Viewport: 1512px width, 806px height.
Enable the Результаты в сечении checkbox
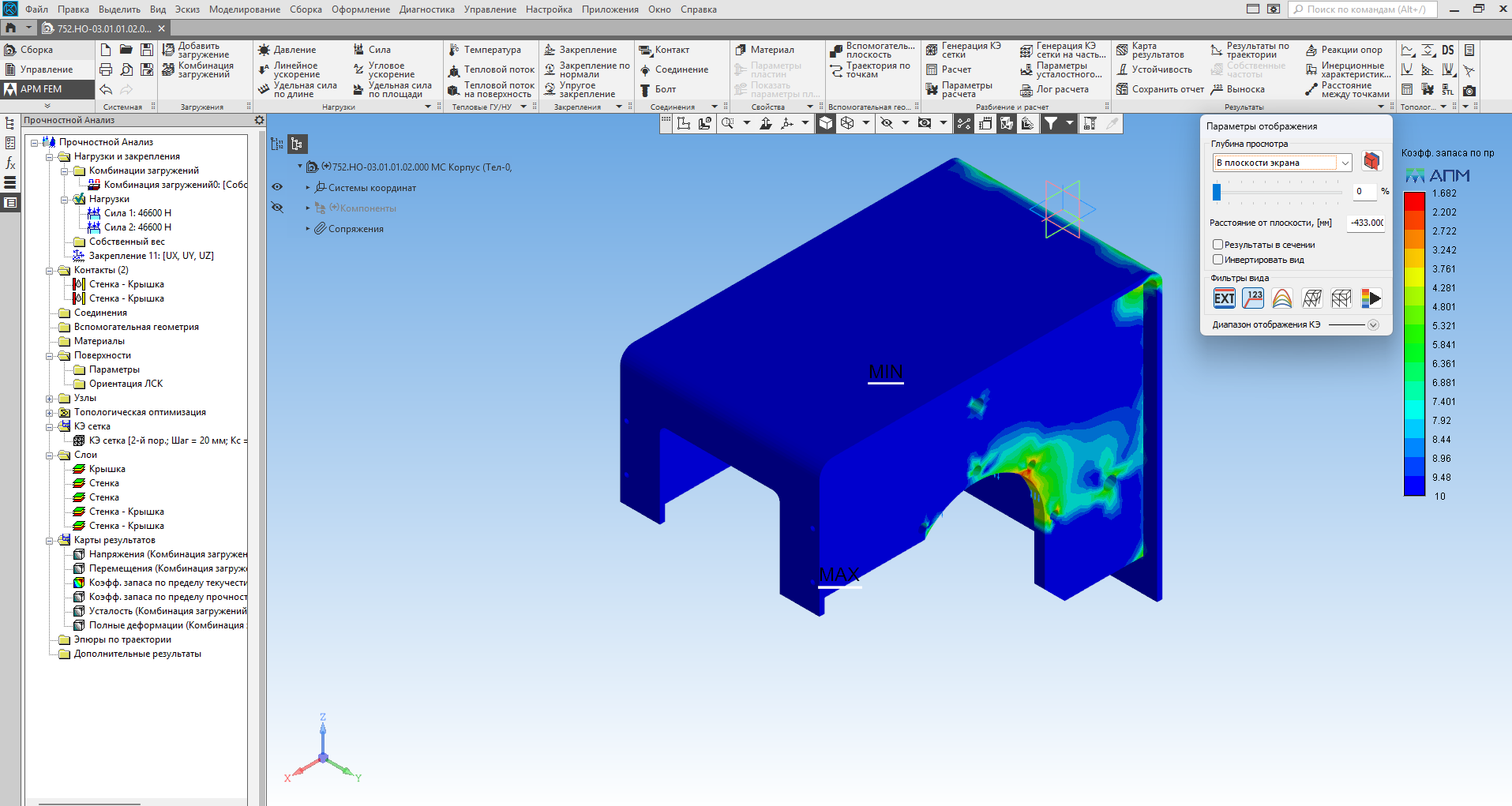point(1217,245)
